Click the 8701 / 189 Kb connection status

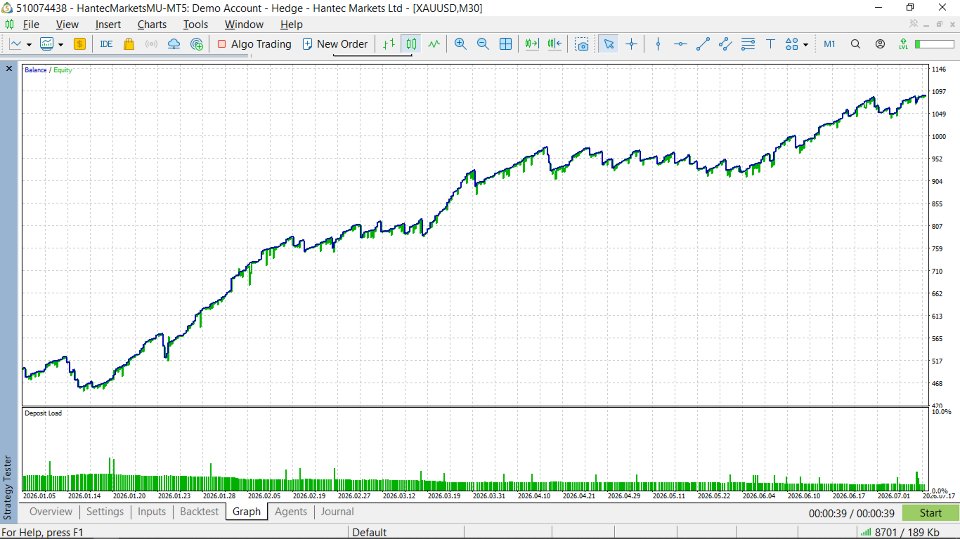point(900,532)
